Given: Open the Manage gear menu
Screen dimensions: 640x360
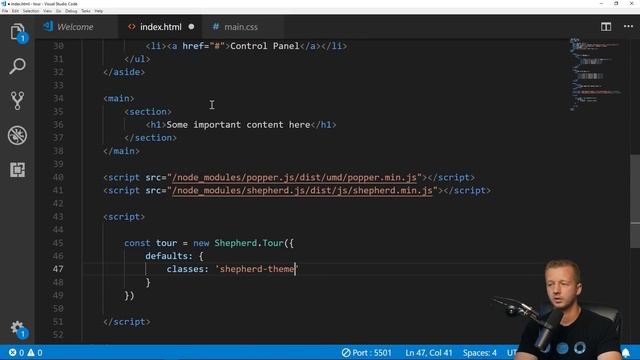Looking at the screenshot, I should point(18,329).
